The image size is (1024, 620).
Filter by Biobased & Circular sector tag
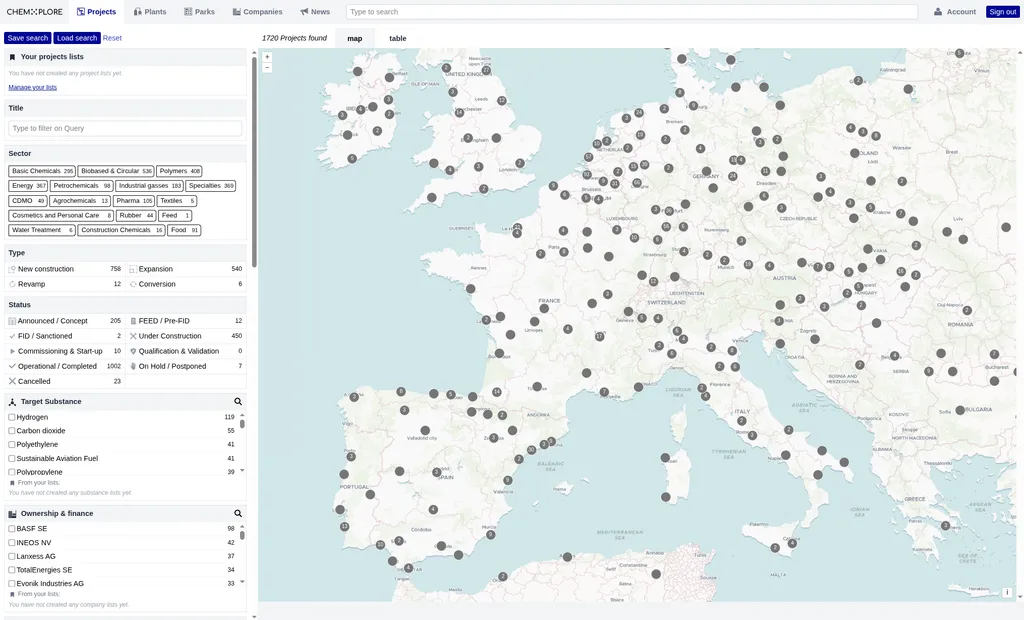[x=116, y=171]
